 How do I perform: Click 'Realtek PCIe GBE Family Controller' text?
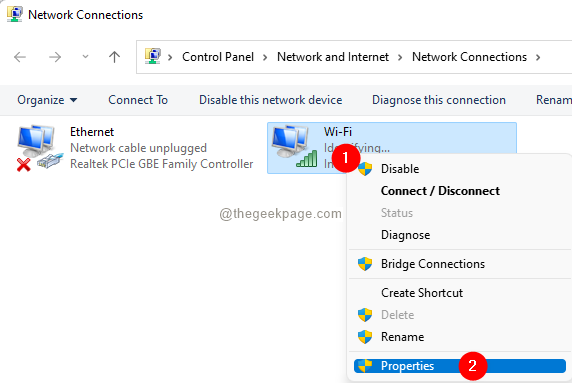[162, 164]
